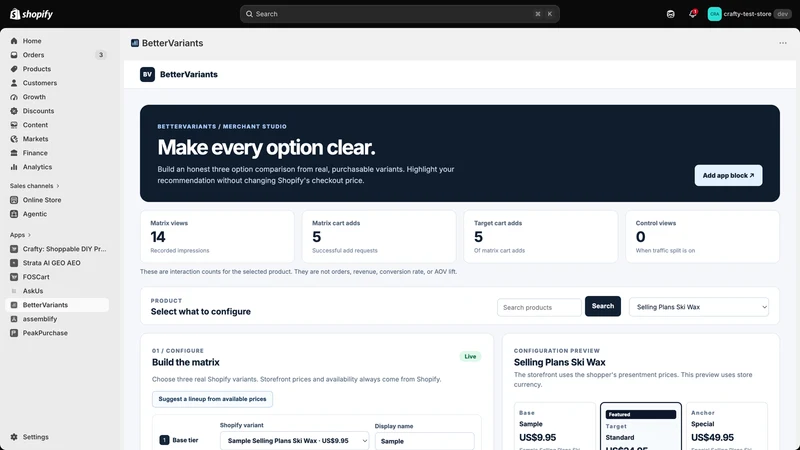Image resolution: width=800 pixels, height=450 pixels.
Task: Click the Target cart adds card
Action: (540, 237)
